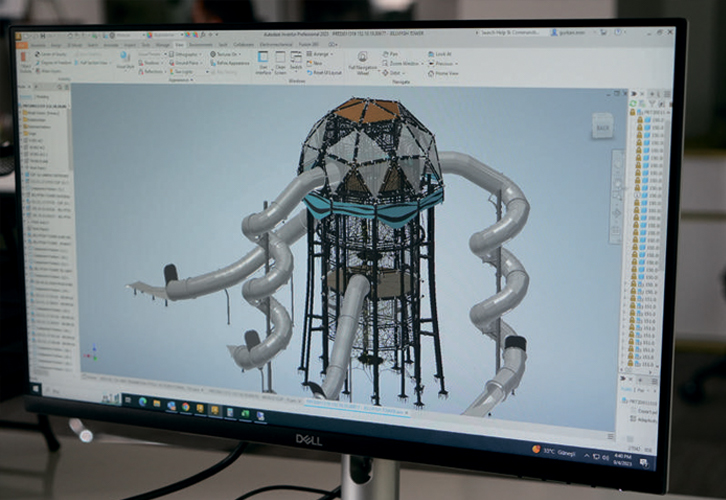
Task: Click the Clean Screen icon
Action: pos(281,64)
